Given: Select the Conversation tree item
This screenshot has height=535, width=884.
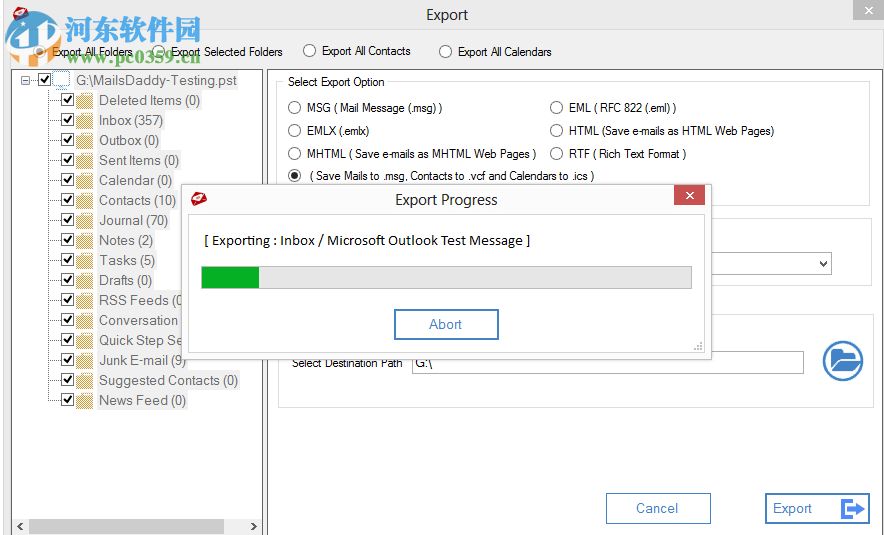Looking at the screenshot, I should (x=139, y=320).
